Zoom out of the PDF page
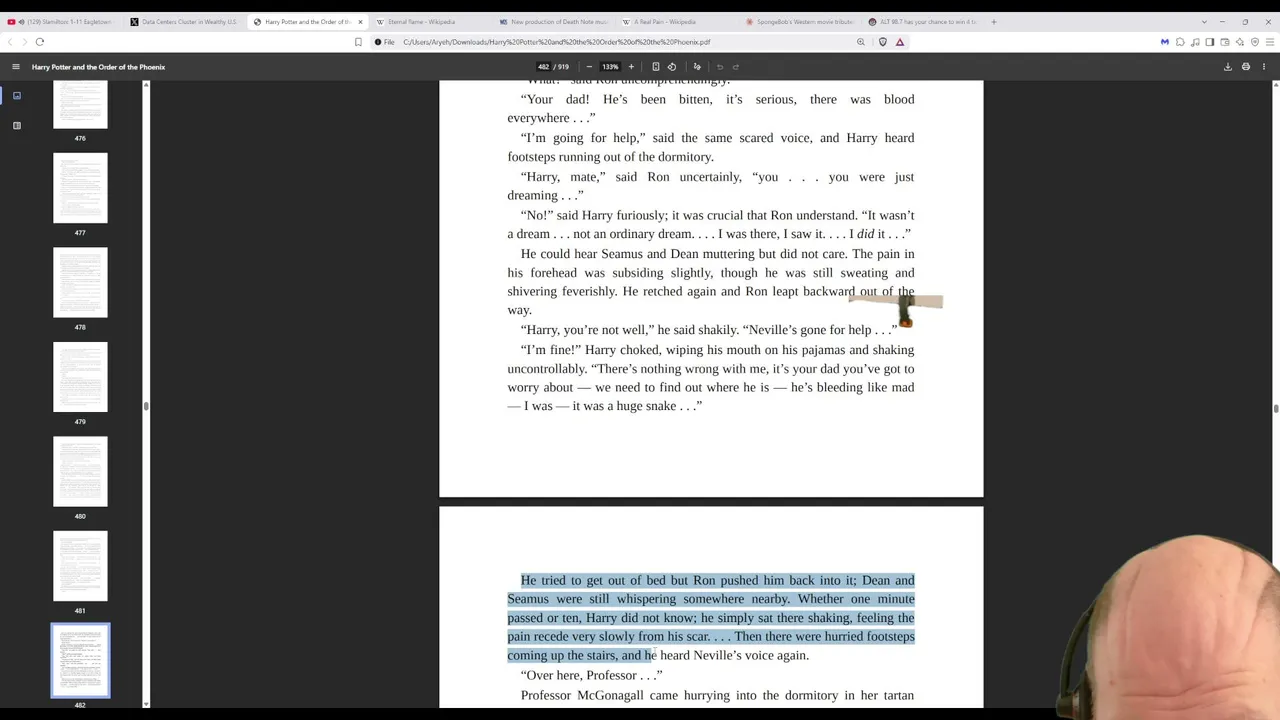Image resolution: width=1280 pixels, height=720 pixels. point(589,67)
